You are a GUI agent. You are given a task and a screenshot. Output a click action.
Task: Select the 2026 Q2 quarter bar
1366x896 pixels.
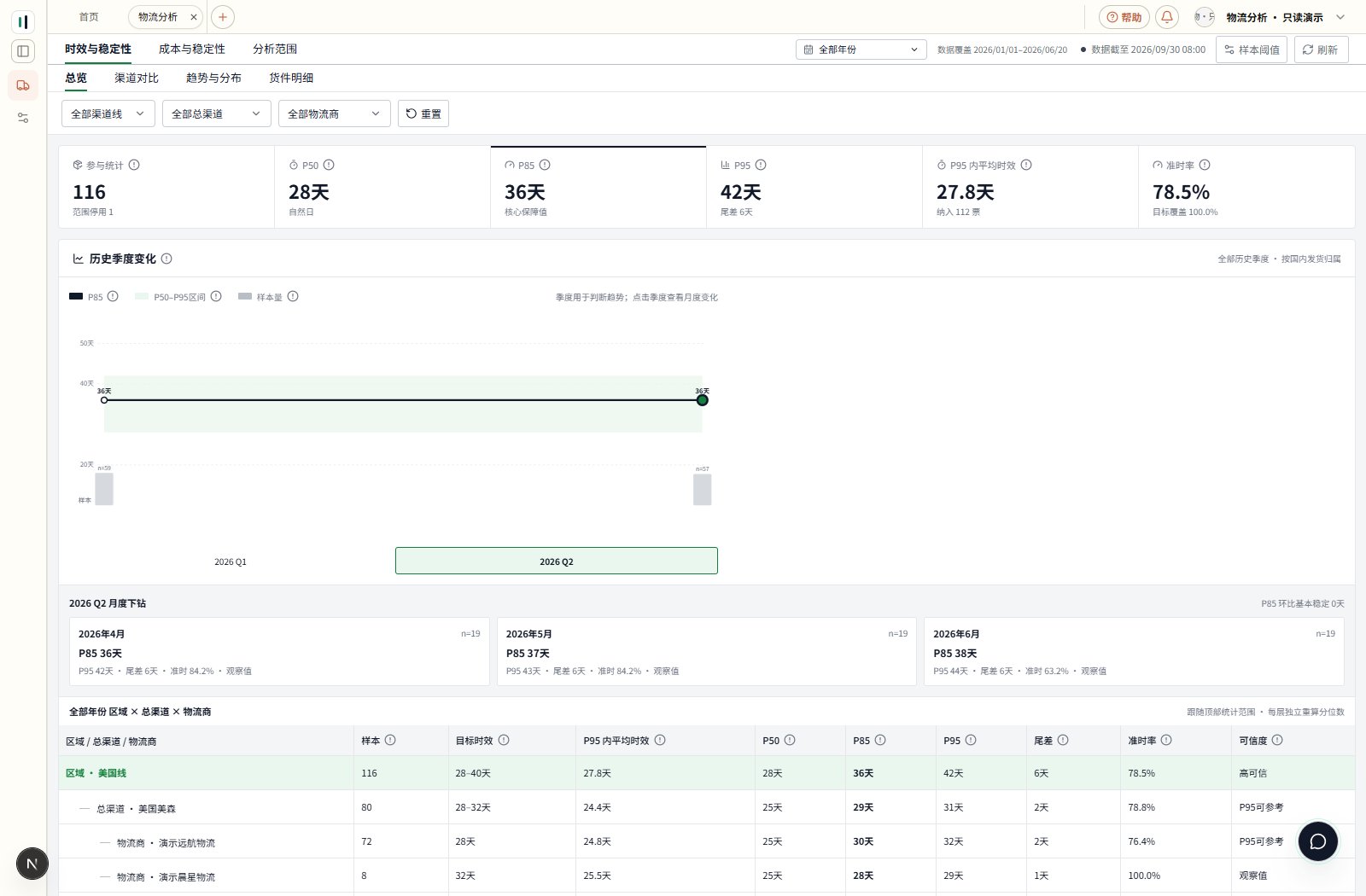[x=557, y=561]
